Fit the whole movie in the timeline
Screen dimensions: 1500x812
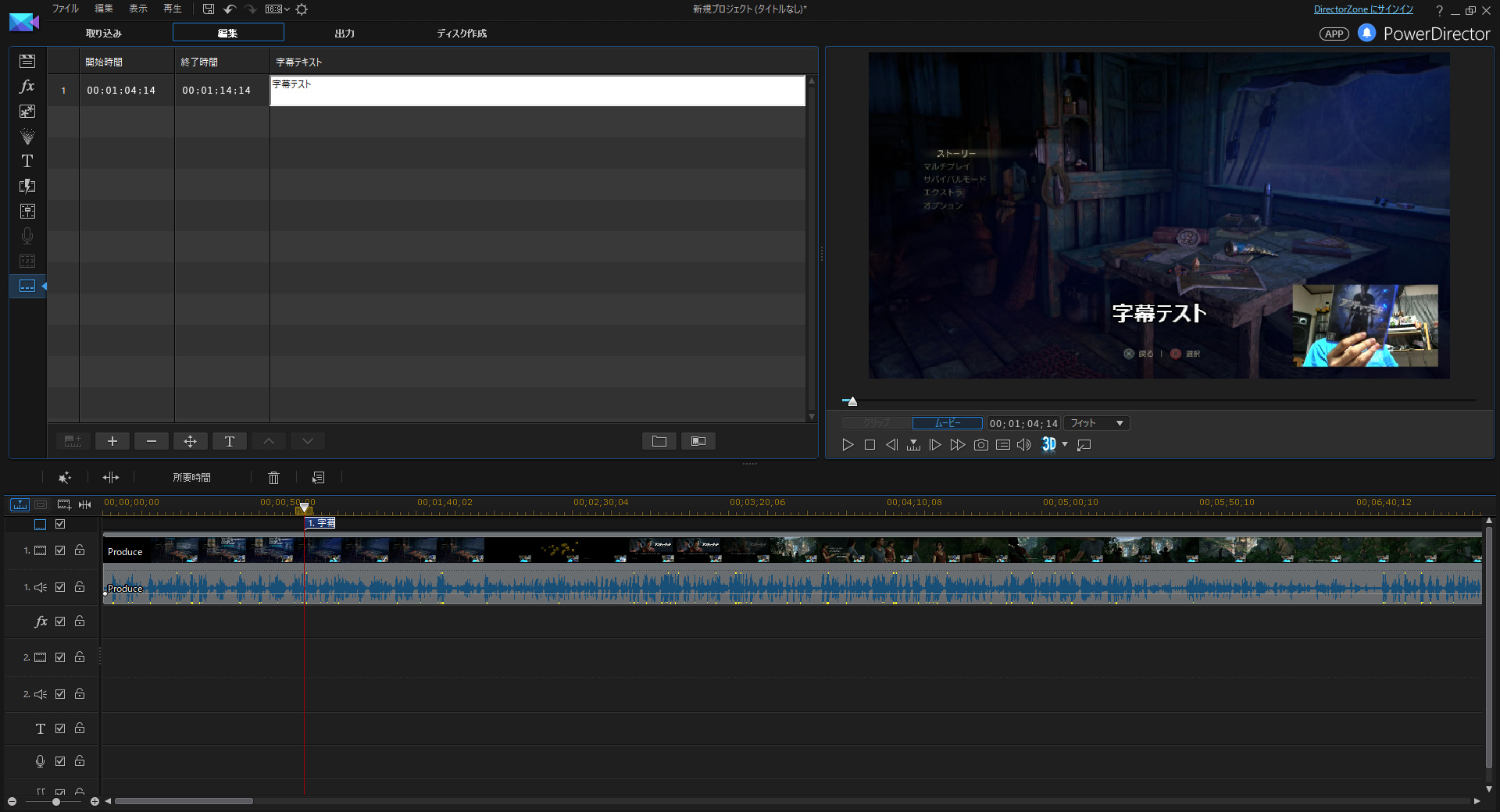(x=85, y=504)
